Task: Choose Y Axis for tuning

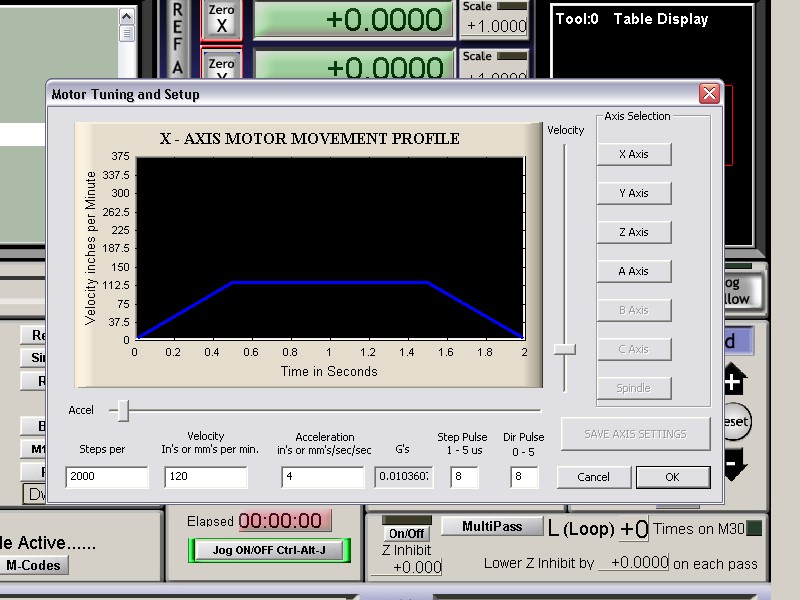Action: click(x=634, y=193)
